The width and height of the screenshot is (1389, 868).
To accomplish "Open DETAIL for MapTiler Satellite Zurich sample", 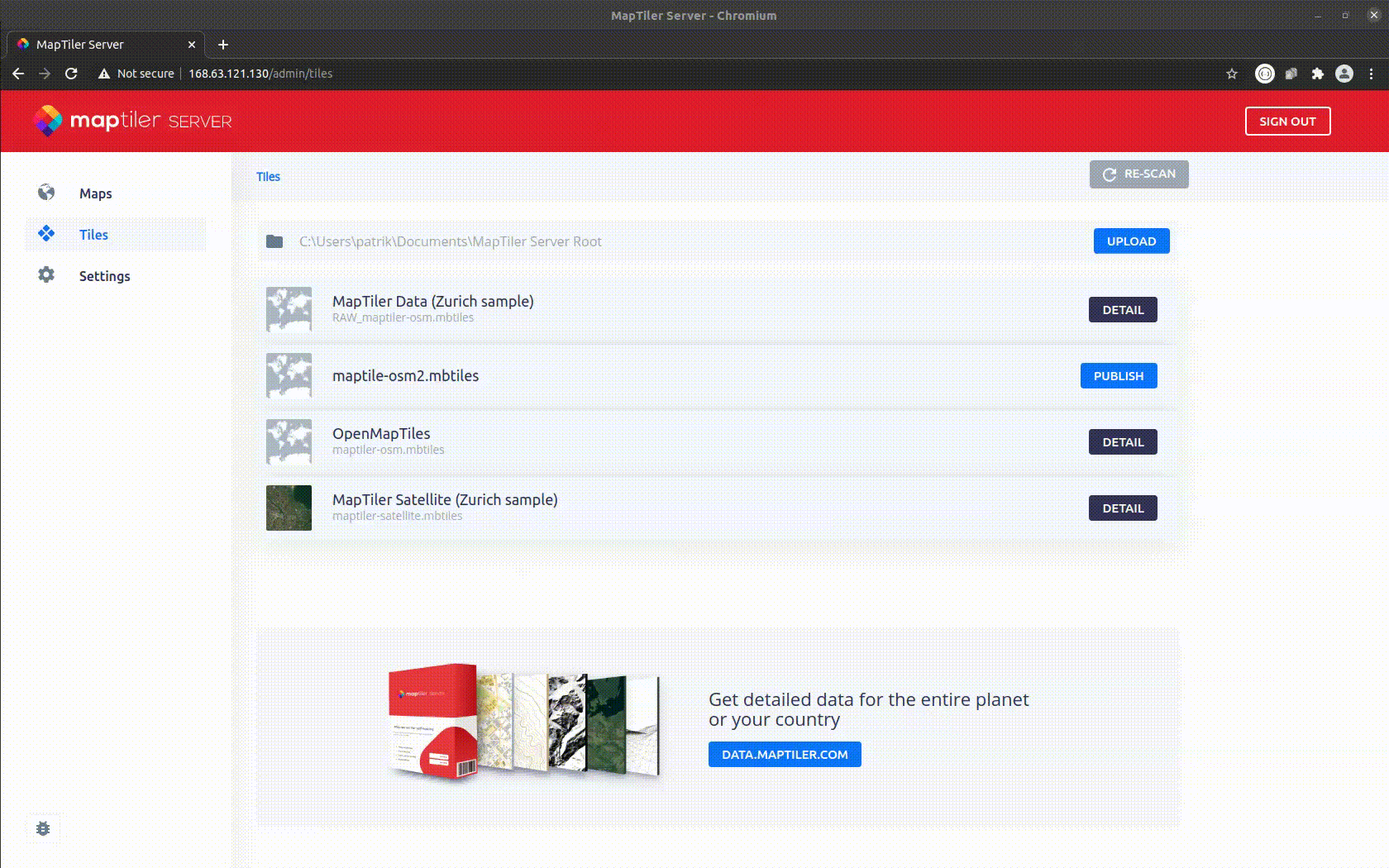I will [1123, 508].
